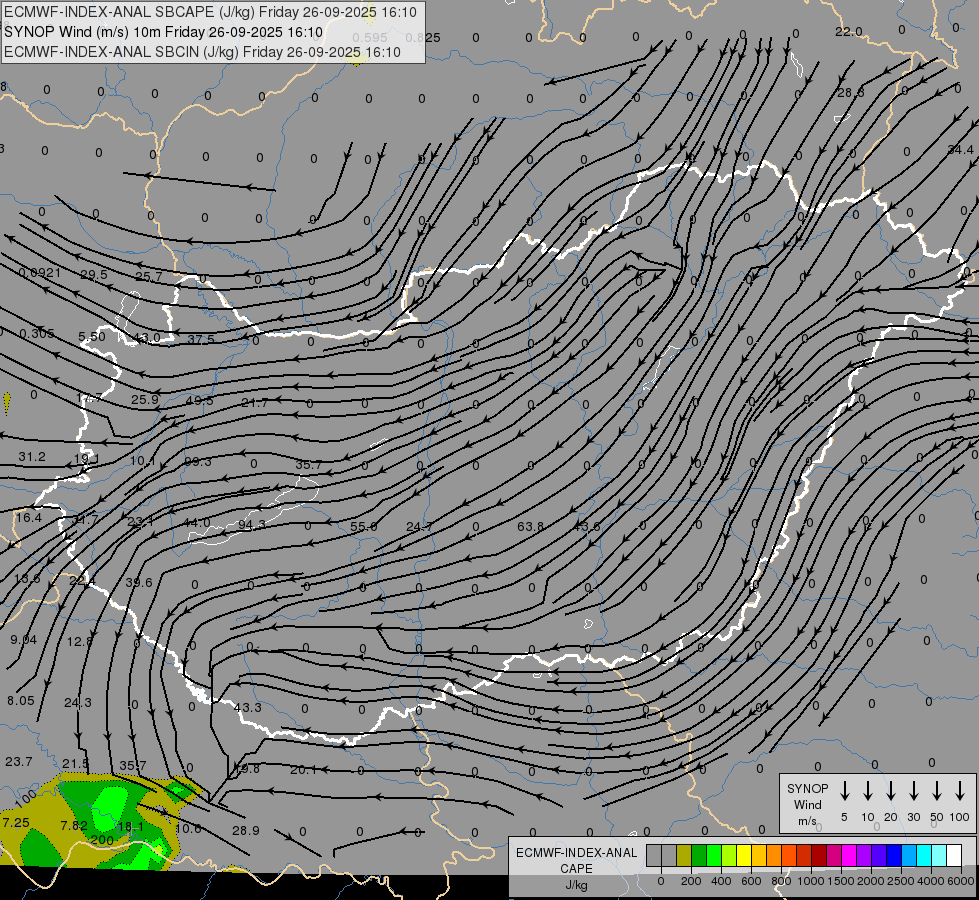The width and height of the screenshot is (979, 900).
Task: Click the 0.595 value near the header
Action: coord(370,37)
